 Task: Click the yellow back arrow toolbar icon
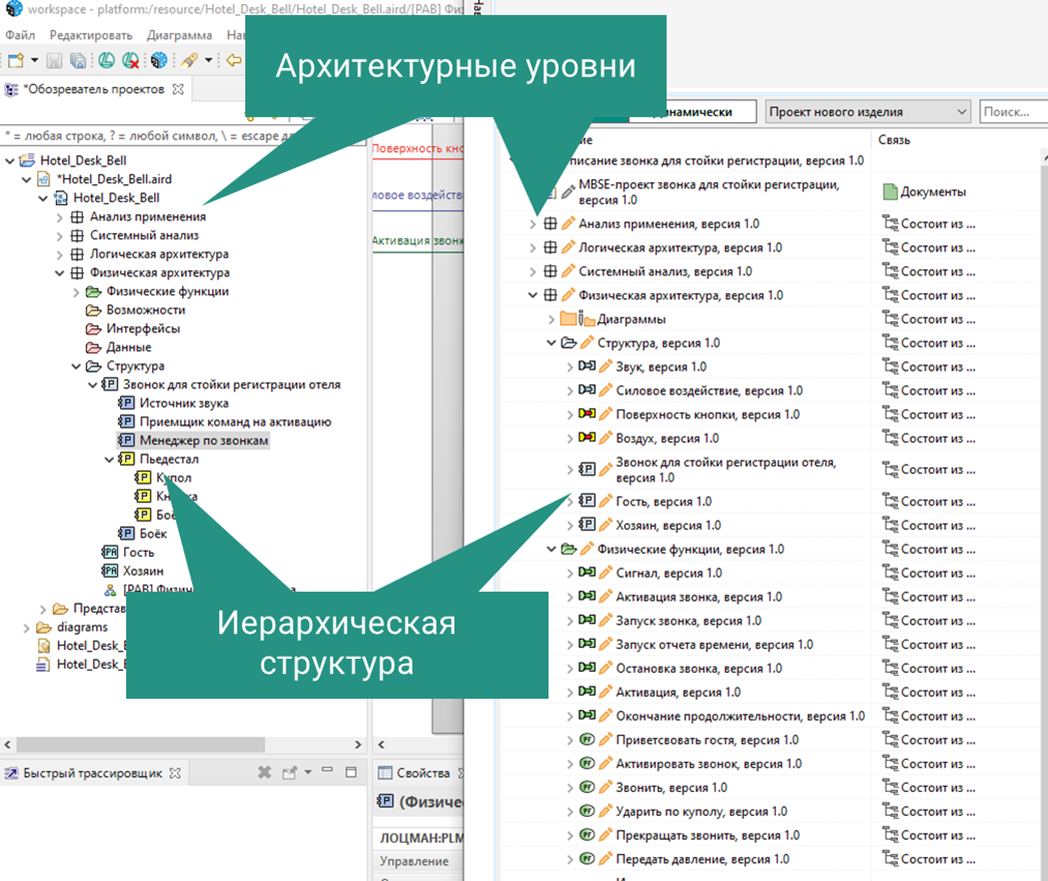(x=234, y=61)
